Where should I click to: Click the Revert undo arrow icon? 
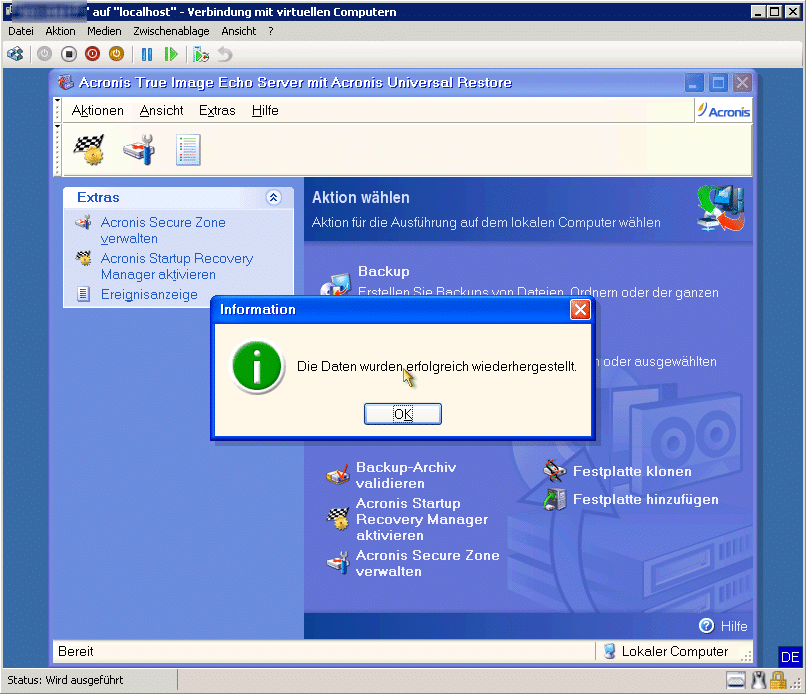[225, 54]
